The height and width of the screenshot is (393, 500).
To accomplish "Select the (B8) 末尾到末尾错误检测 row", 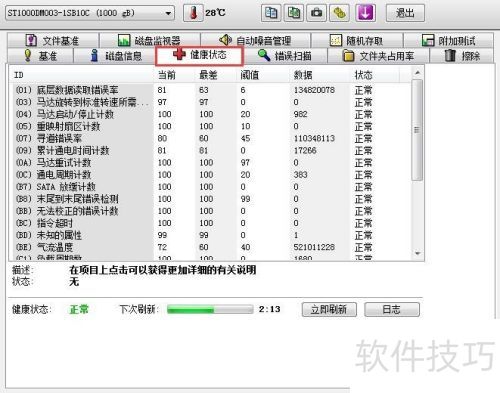I will [211, 199].
